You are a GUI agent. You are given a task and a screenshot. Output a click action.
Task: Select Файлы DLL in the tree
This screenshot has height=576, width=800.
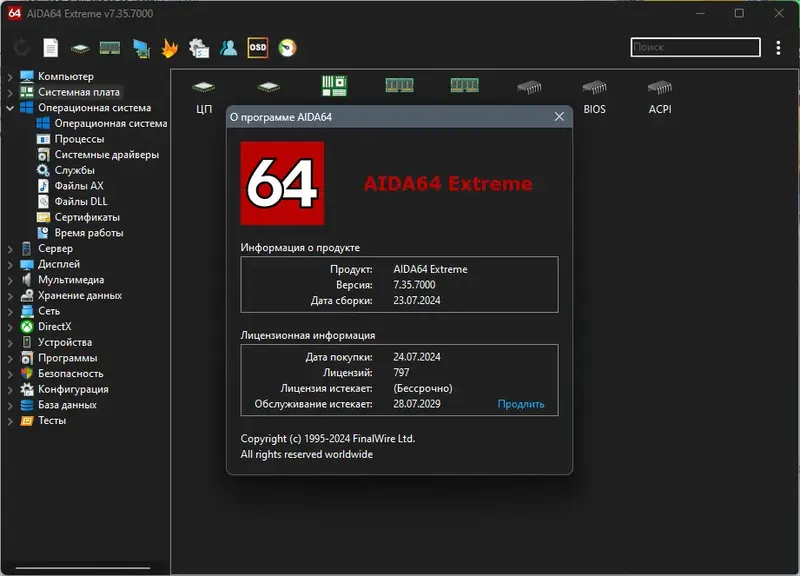[81, 202]
